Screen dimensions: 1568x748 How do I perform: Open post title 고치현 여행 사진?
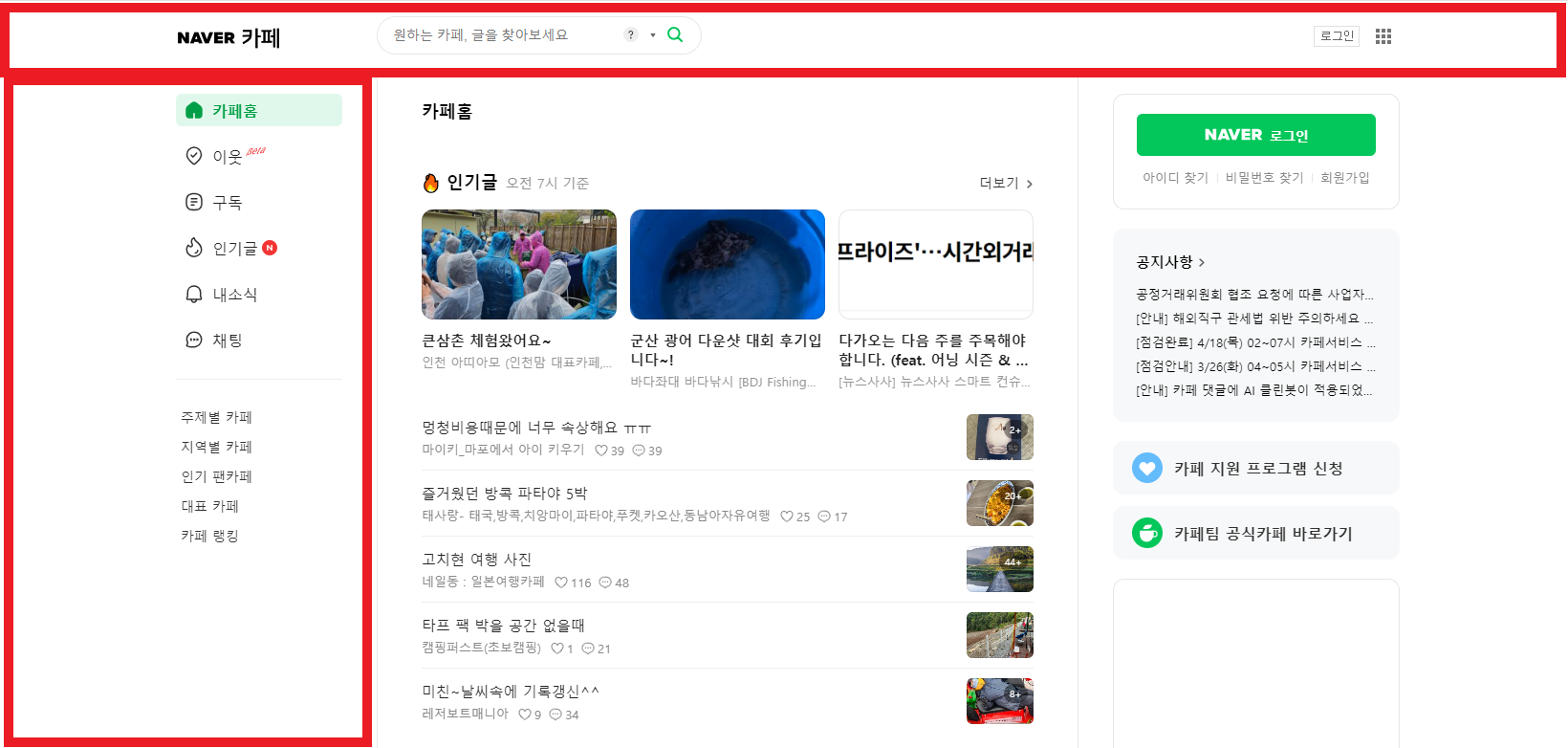coord(477,560)
